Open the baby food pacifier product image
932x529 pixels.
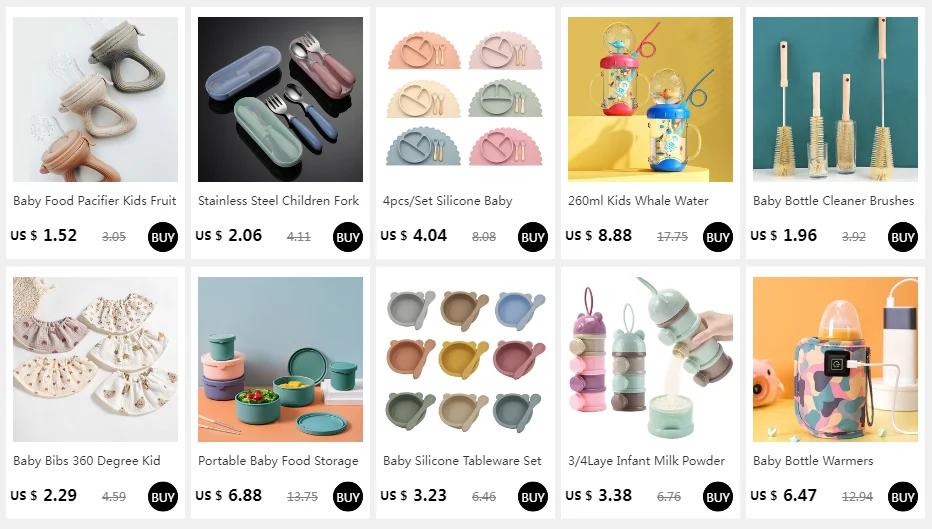[x=95, y=99]
